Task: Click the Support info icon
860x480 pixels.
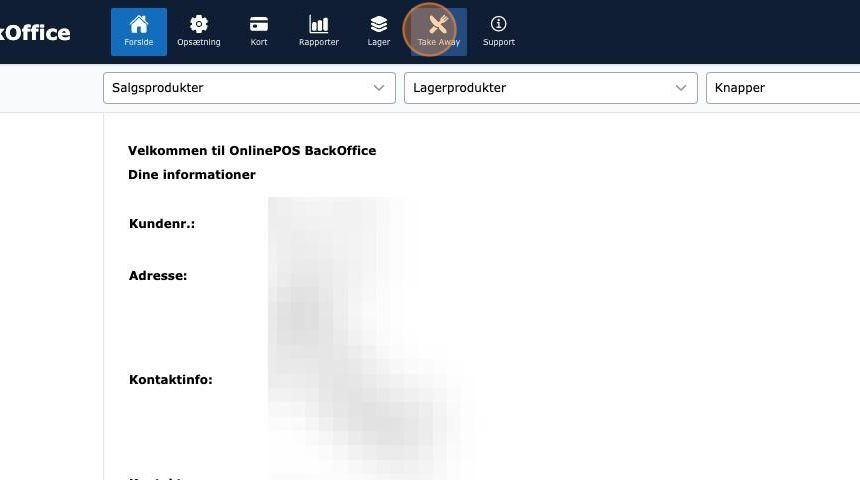Action: (499, 24)
